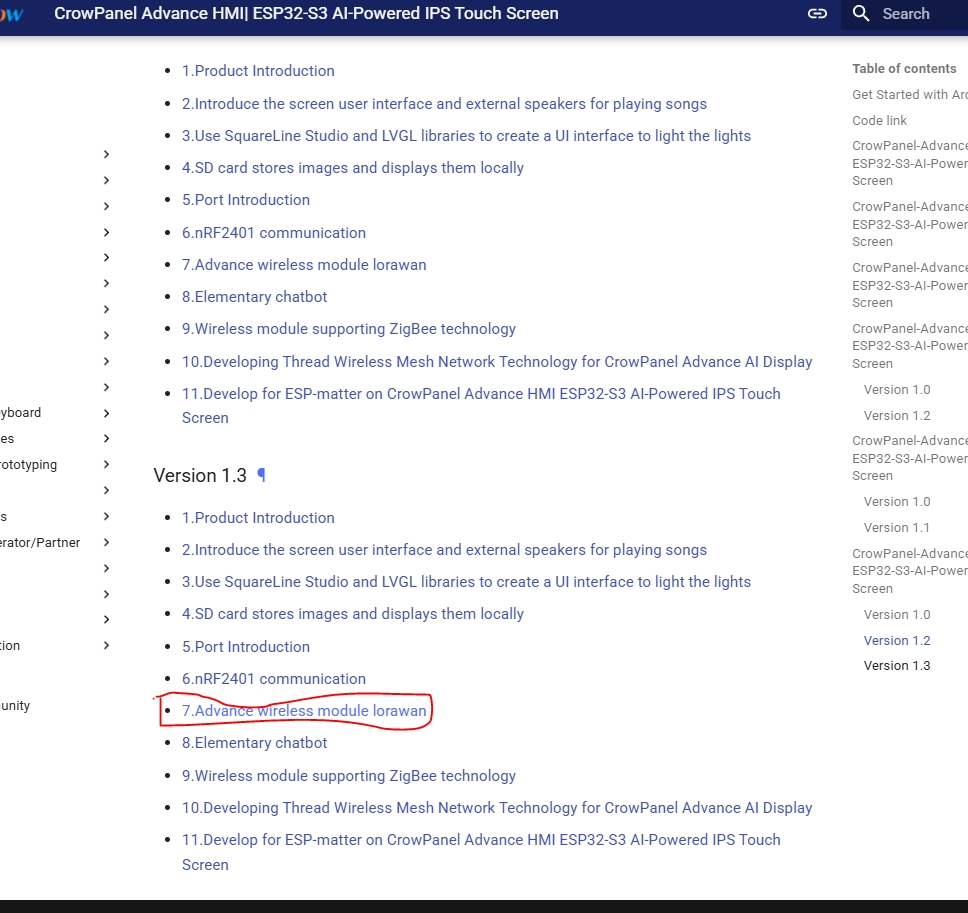The image size is (968, 913).
Task: Open "8.Elementary chatbot" under Version 1.3
Action: [x=254, y=743]
